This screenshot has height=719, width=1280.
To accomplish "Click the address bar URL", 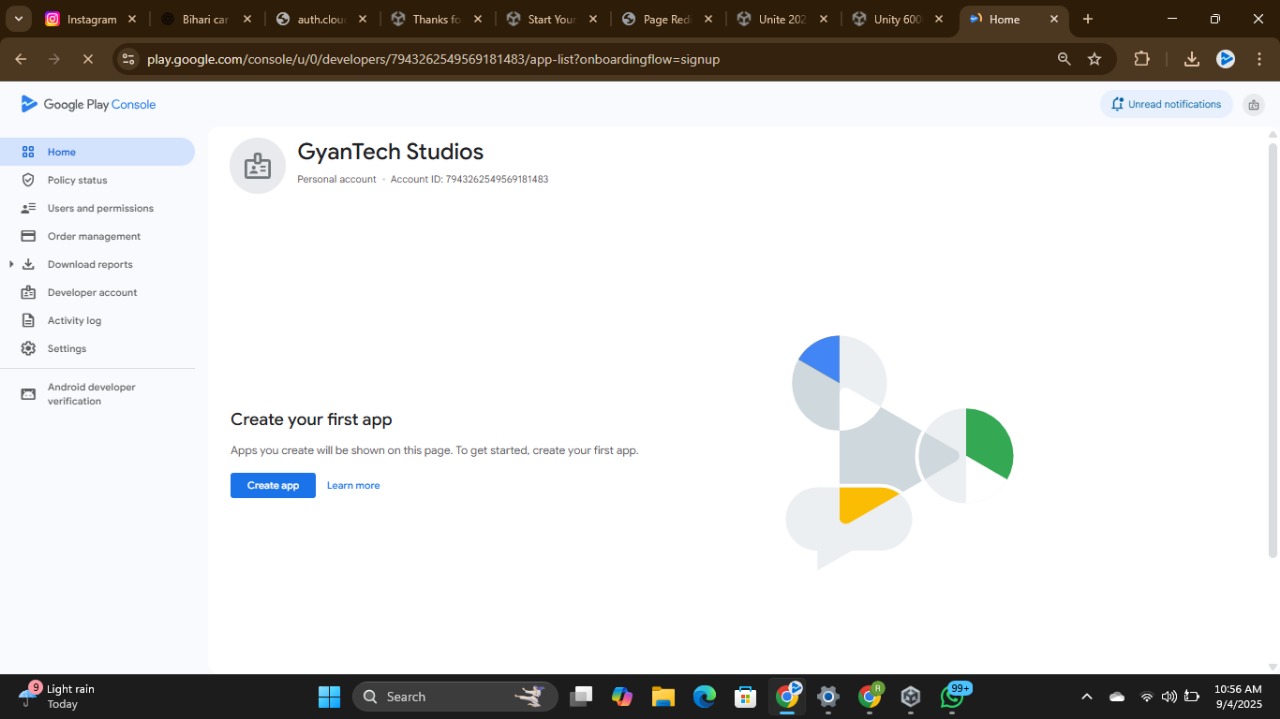I will tap(433, 59).
